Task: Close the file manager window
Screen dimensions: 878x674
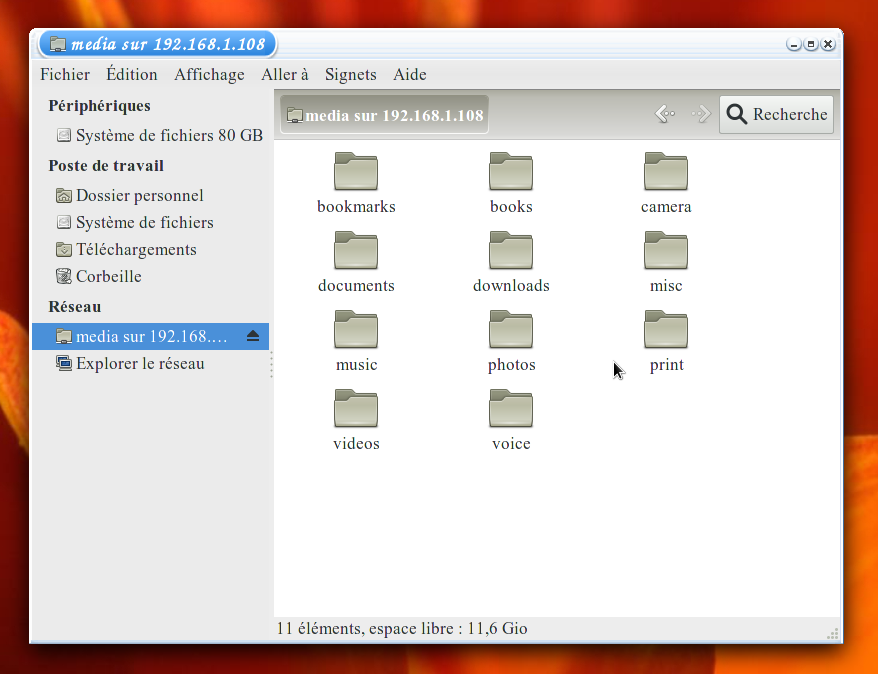Action: (828, 44)
